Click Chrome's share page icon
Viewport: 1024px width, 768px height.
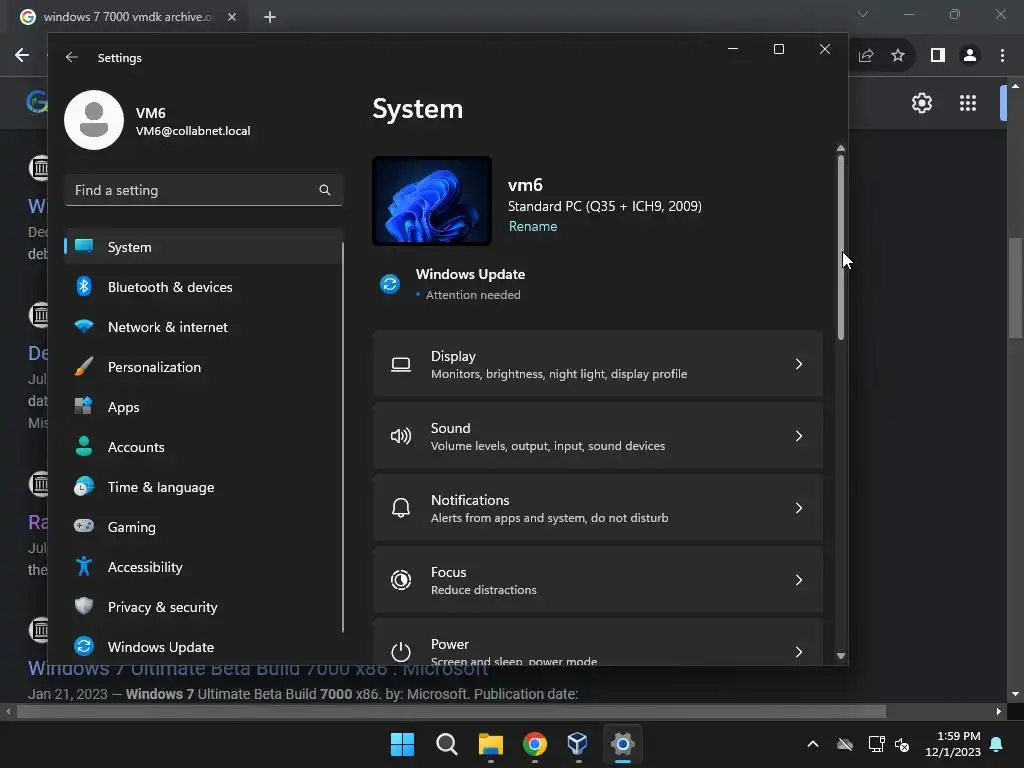coord(866,56)
